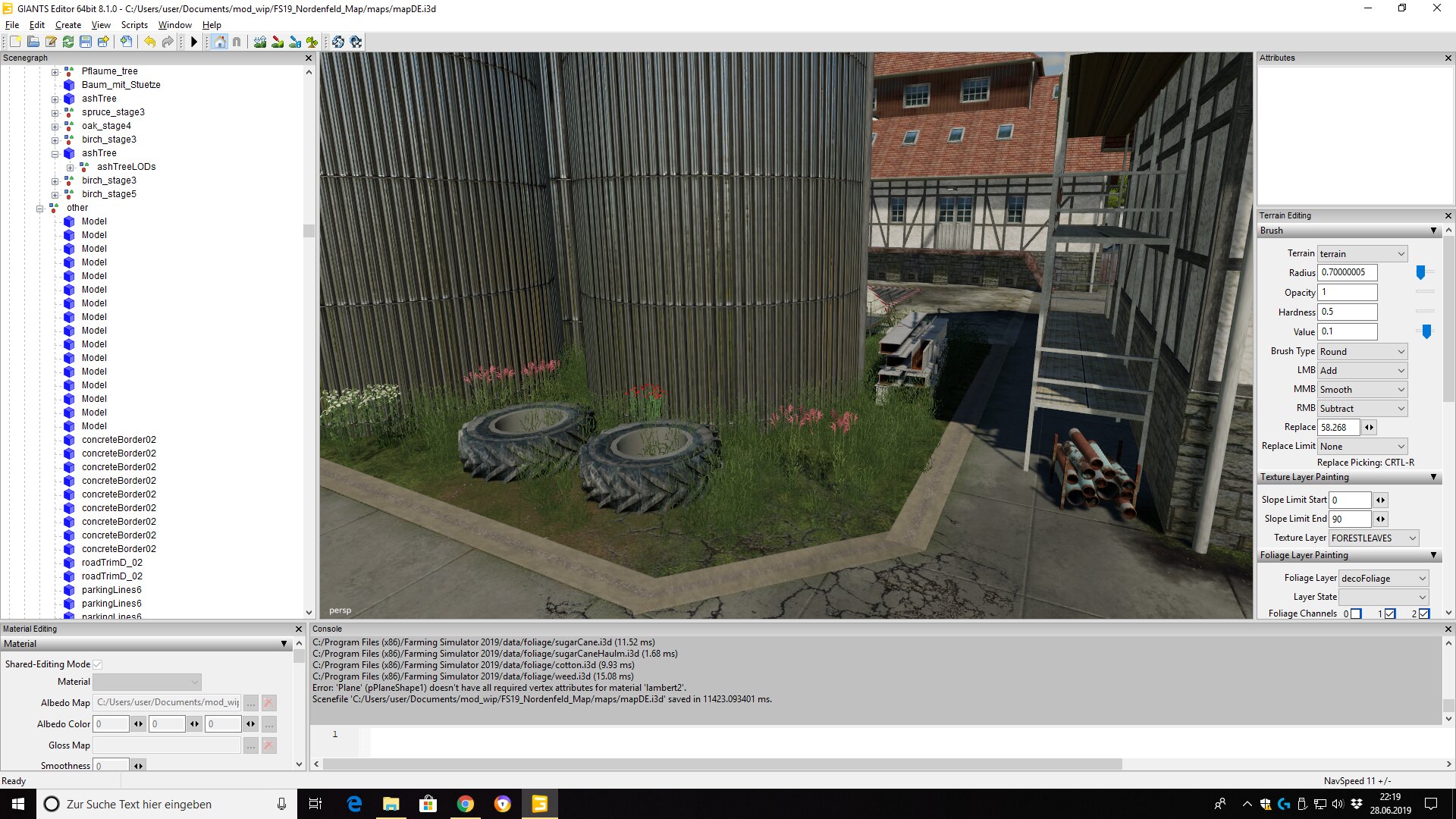Click the Save scene floppy icon

86,42
